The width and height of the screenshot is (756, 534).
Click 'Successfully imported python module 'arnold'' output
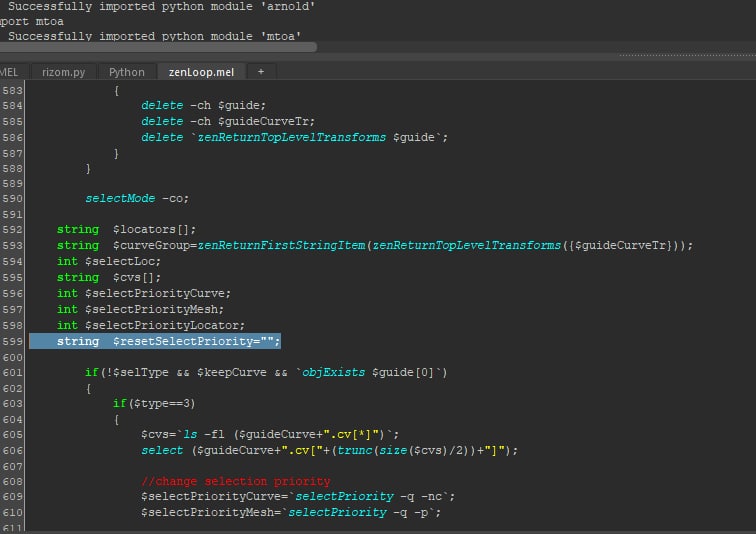(162, 6)
